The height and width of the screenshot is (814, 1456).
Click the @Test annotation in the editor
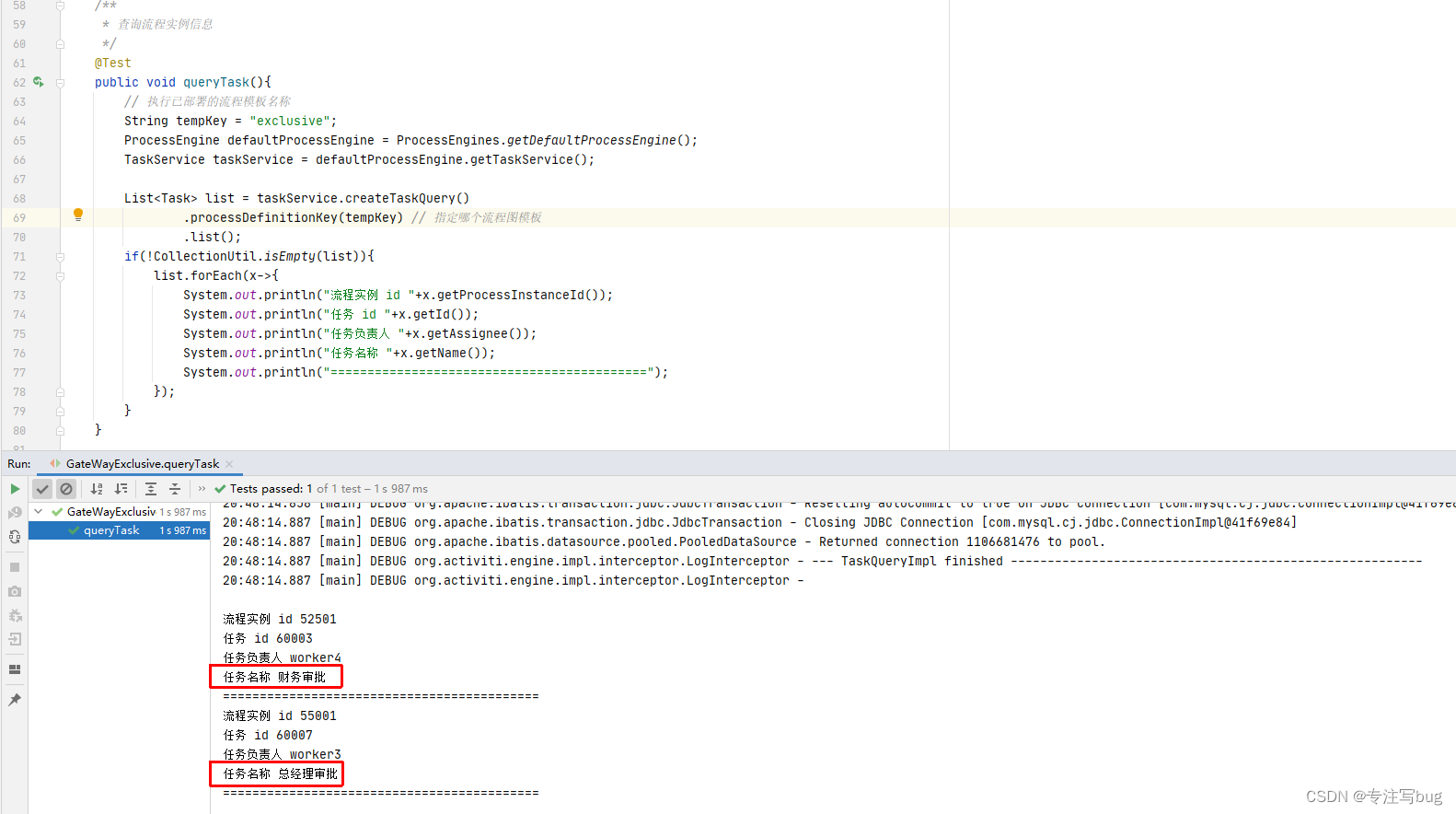(113, 63)
